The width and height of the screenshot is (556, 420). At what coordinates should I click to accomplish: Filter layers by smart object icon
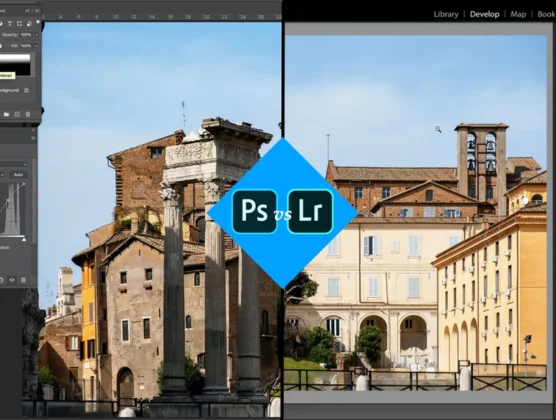(29, 24)
